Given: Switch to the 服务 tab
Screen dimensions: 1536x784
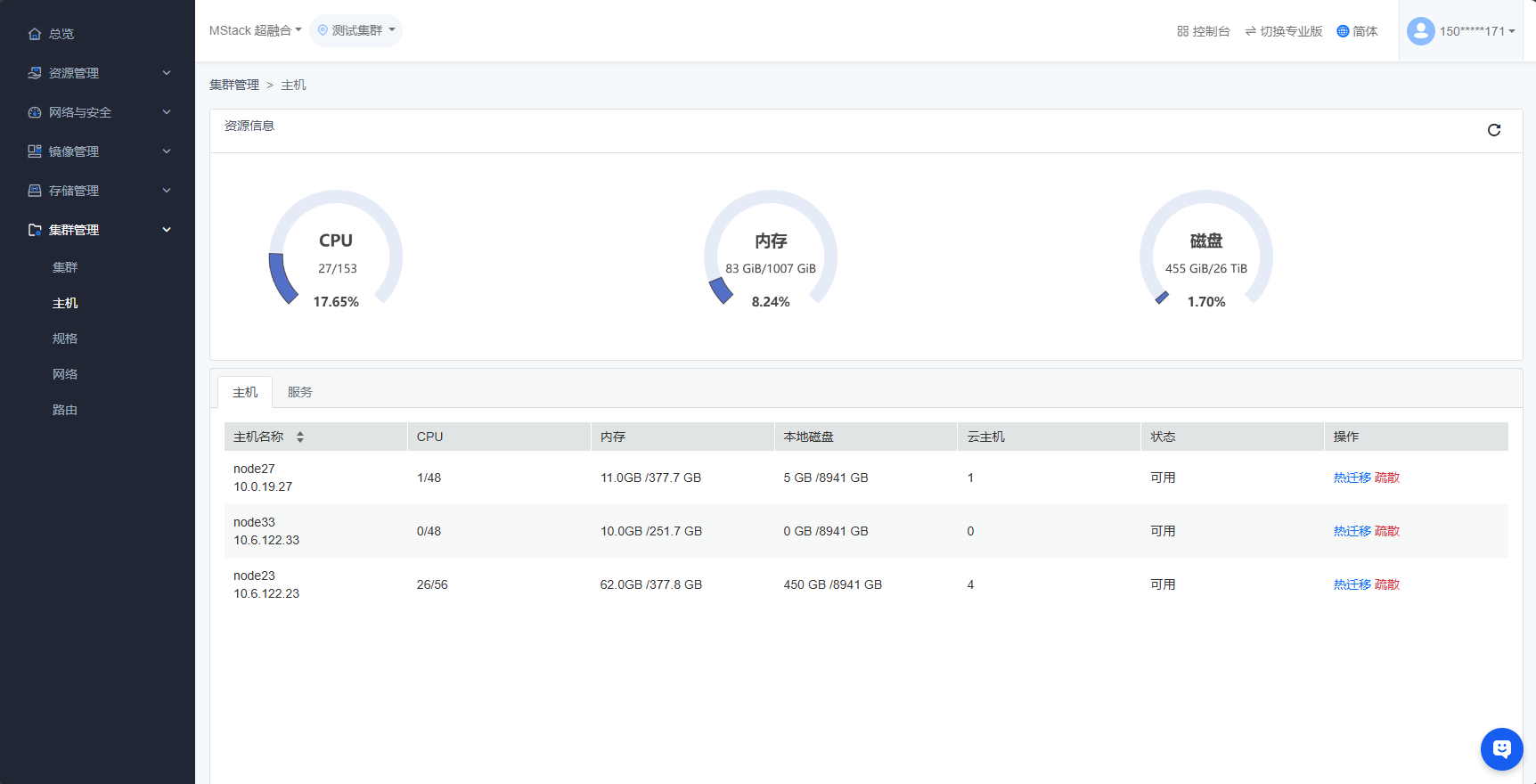Looking at the screenshot, I should (299, 392).
